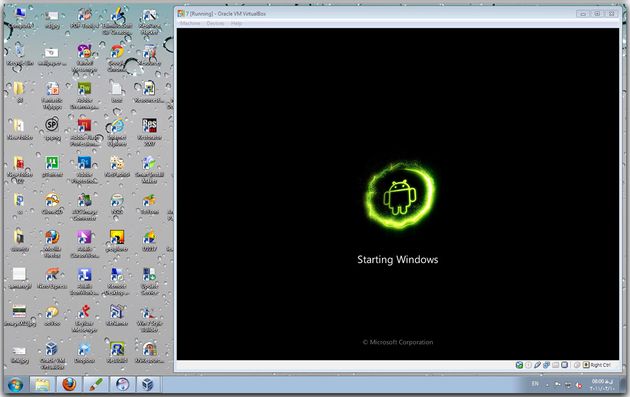
Task: Select the Oracle VM VirtualBox desktop shortcut
Action: pyautogui.click(x=52, y=355)
